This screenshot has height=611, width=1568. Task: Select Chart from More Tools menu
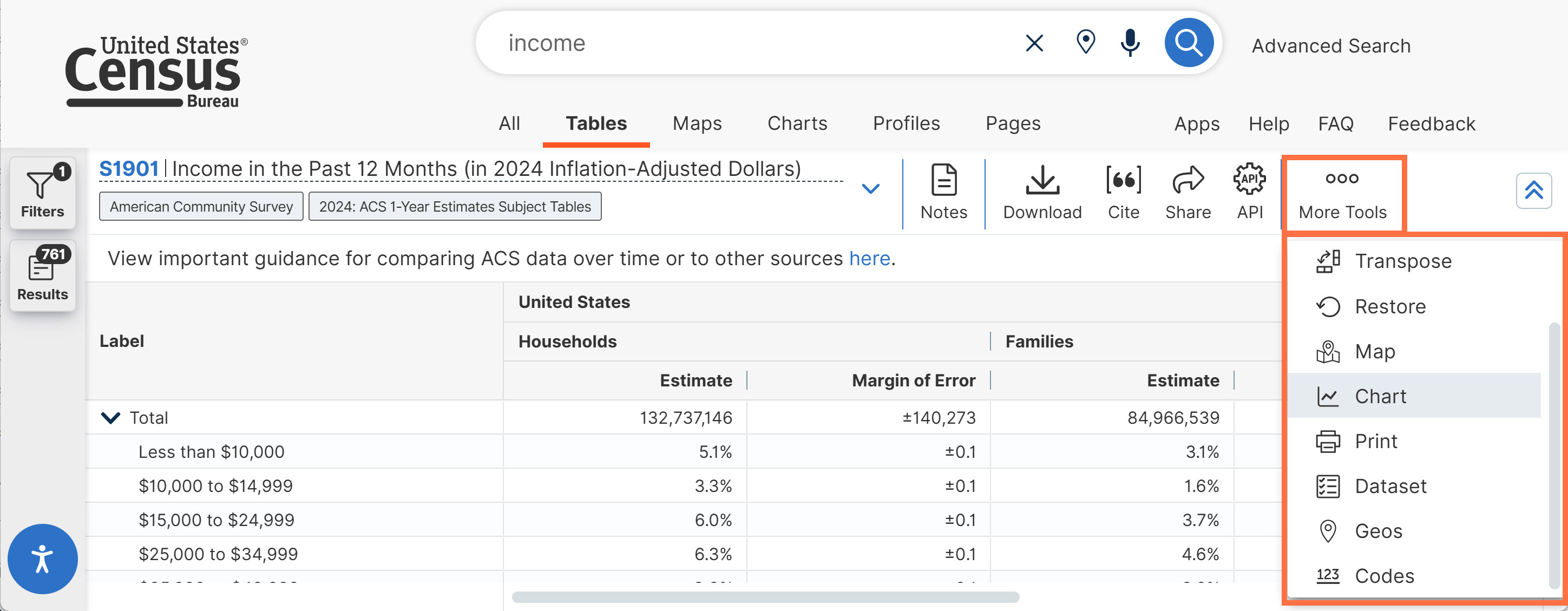1379,396
